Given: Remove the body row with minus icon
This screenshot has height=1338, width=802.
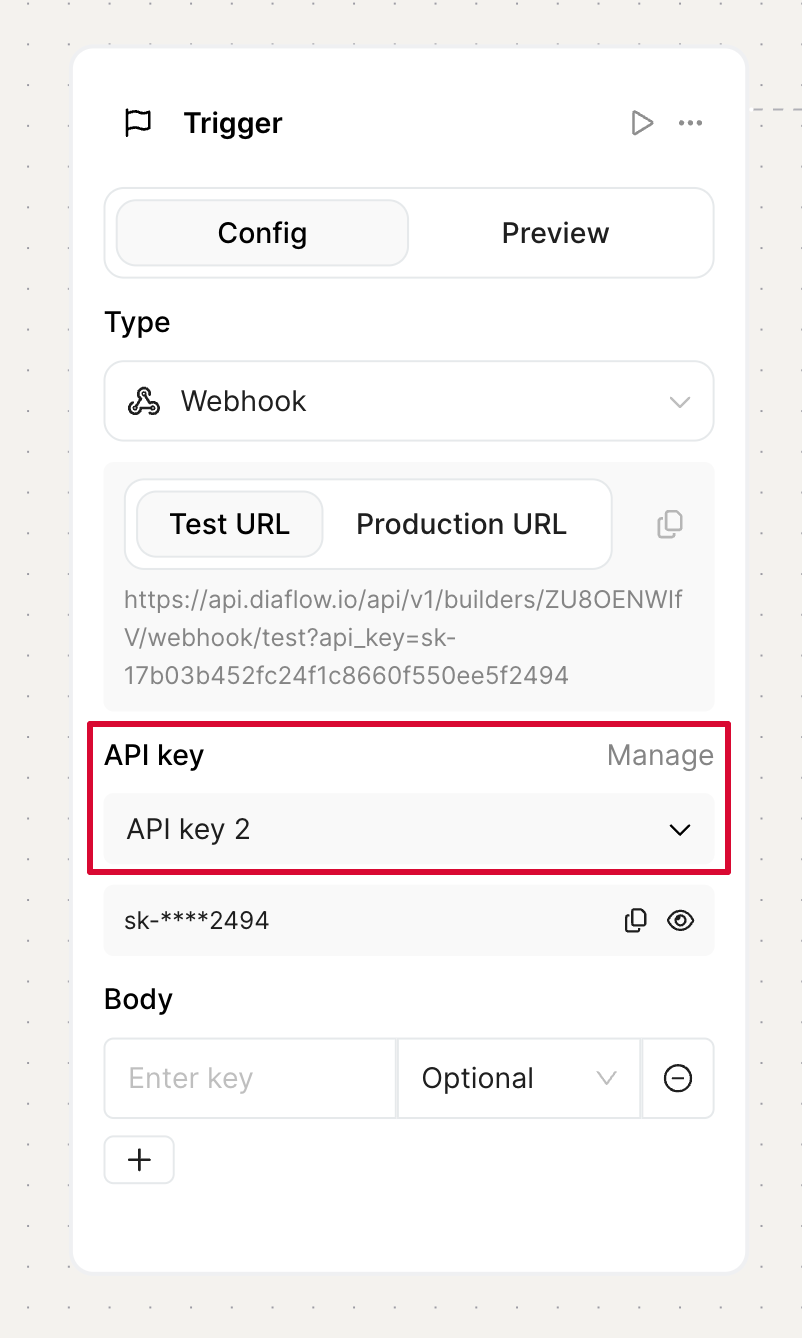Looking at the screenshot, I should 678,1078.
